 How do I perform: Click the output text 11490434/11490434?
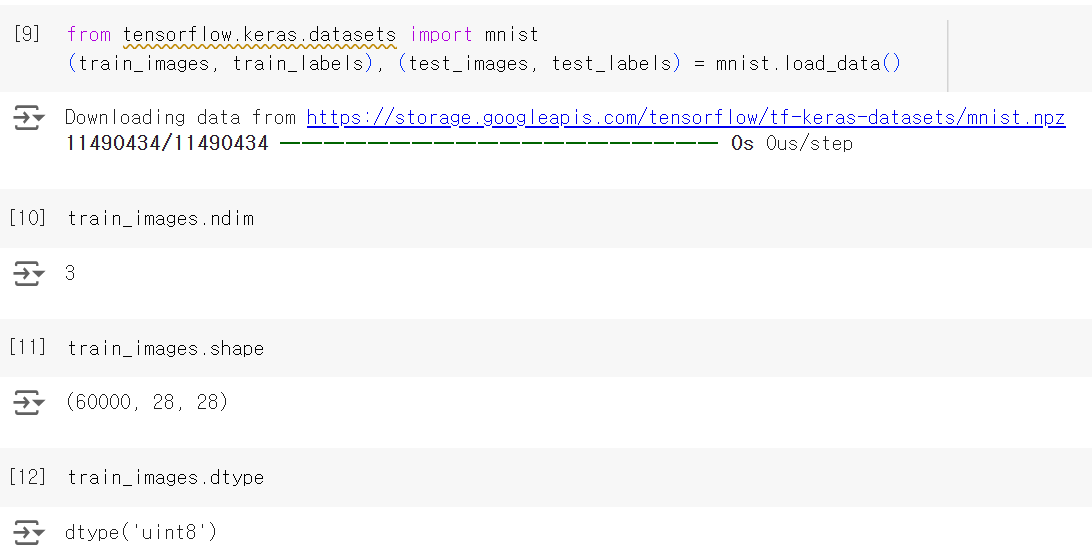click(167, 144)
